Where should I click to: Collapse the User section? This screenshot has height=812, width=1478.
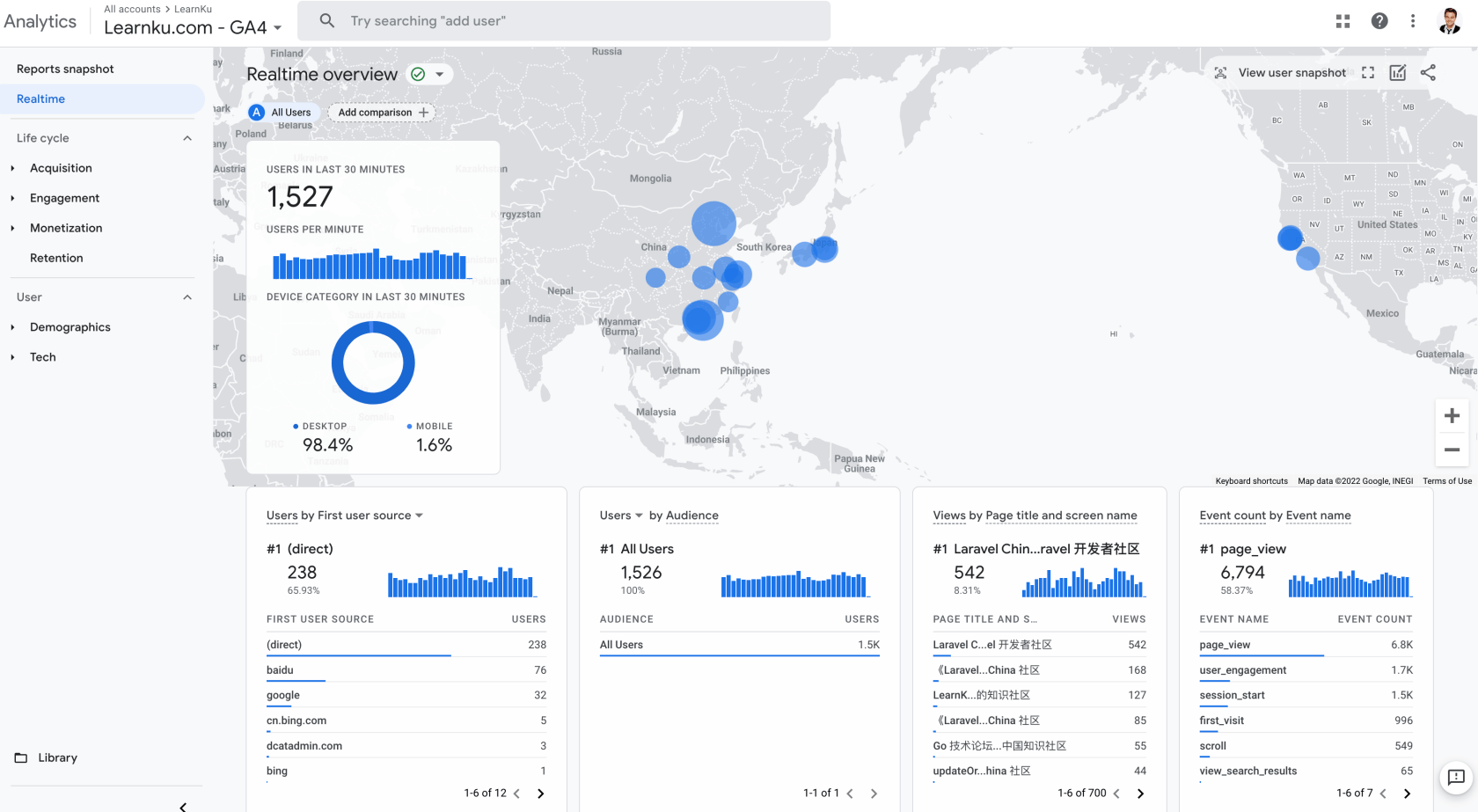(x=187, y=297)
